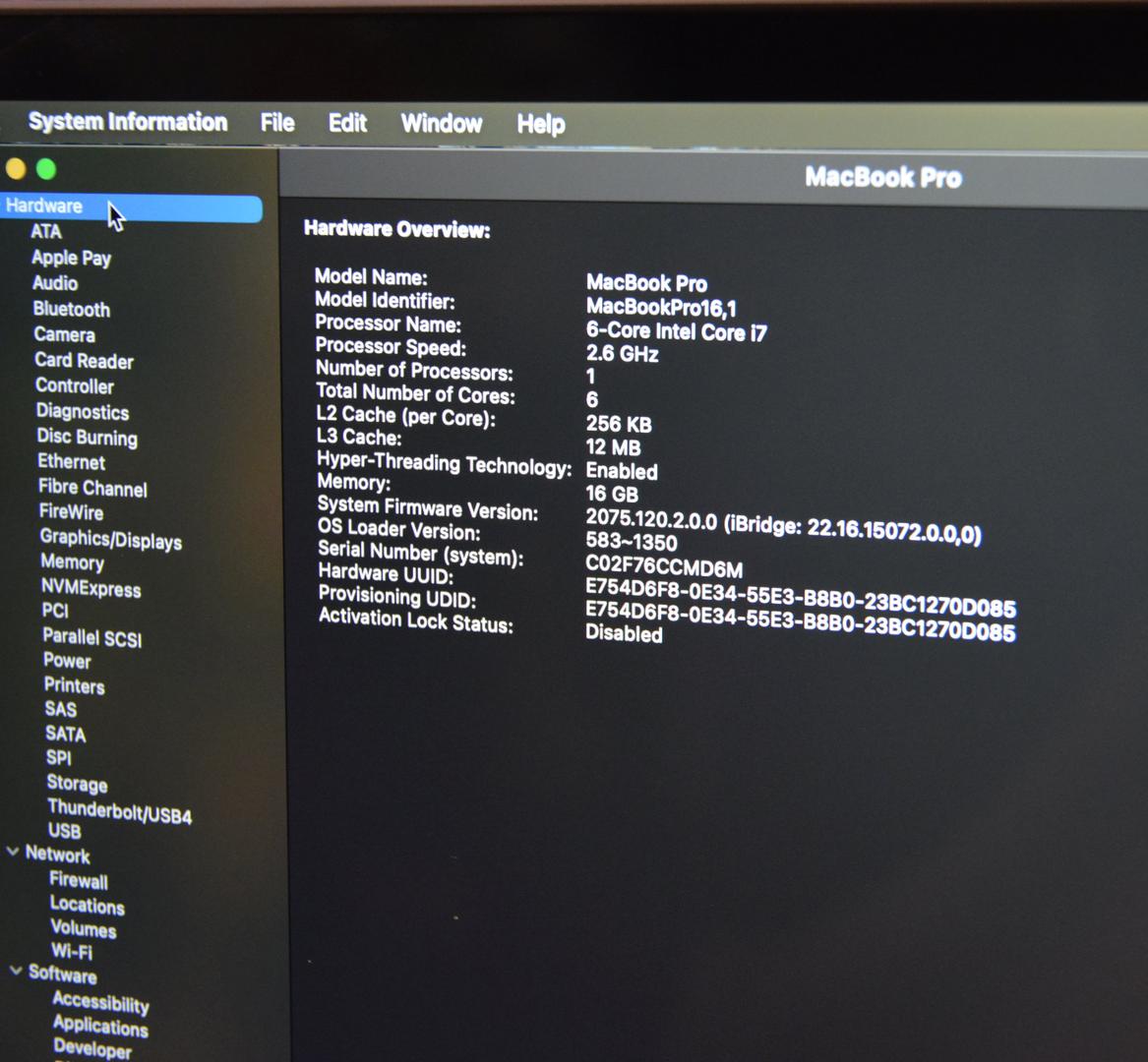
Task: Click the Model Name value MacBook Pro
Action: [646, 282]
